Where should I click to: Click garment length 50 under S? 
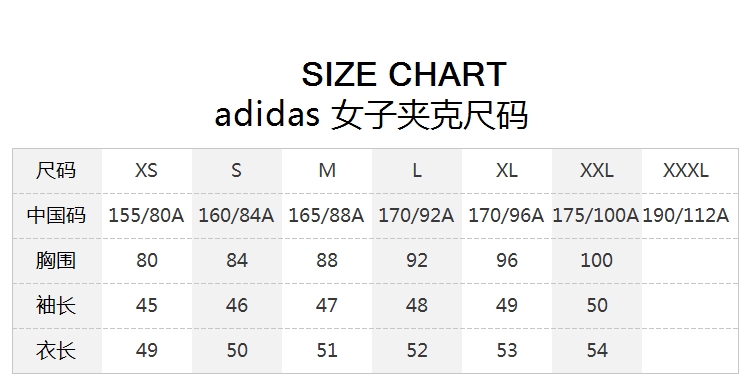(x=237, y=350)
